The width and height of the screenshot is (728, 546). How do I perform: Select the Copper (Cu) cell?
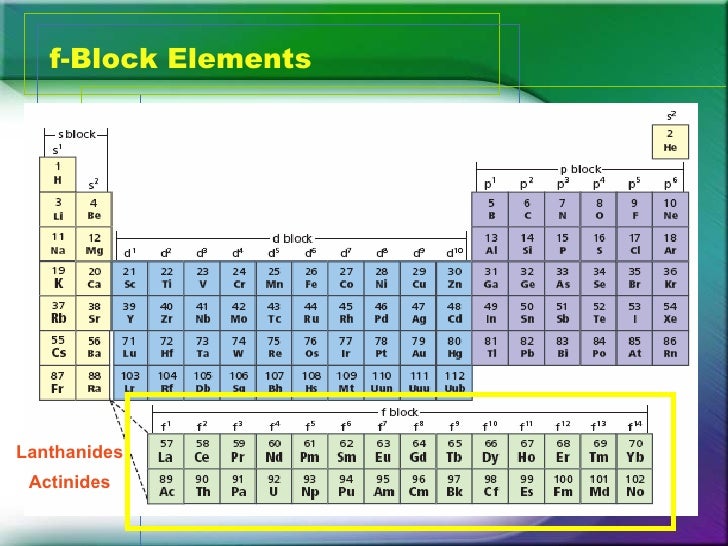[419, 279]
